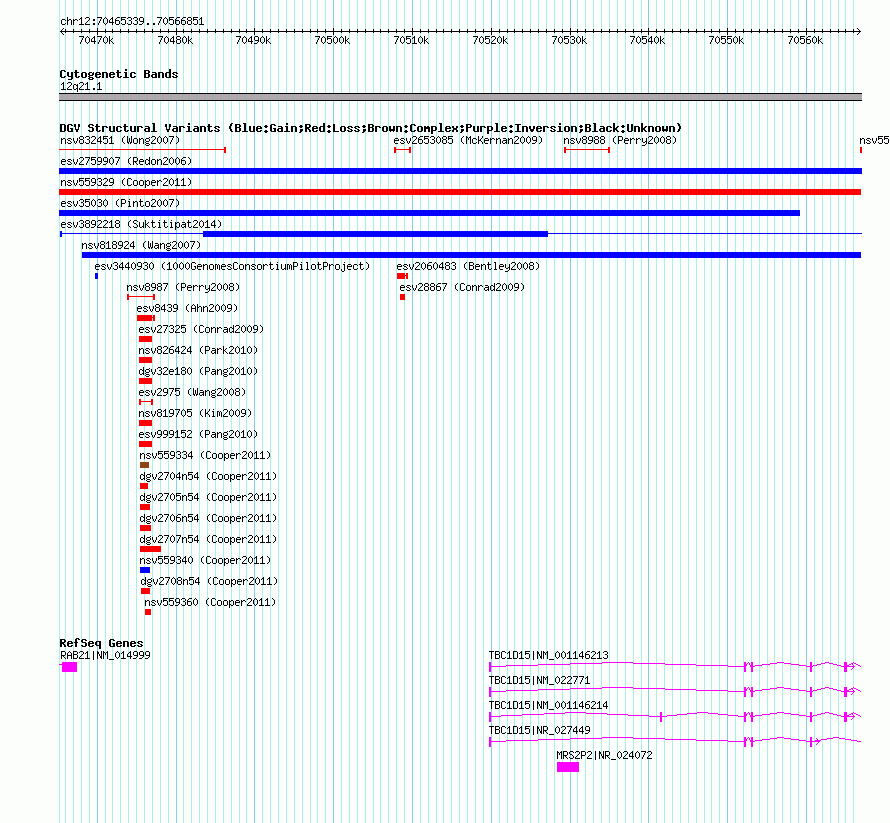Image resolution: width=890 pixels, height=823 pixels.
Task: Select transcript TBC1D15|NR_027449
Action: pos(539,730)
